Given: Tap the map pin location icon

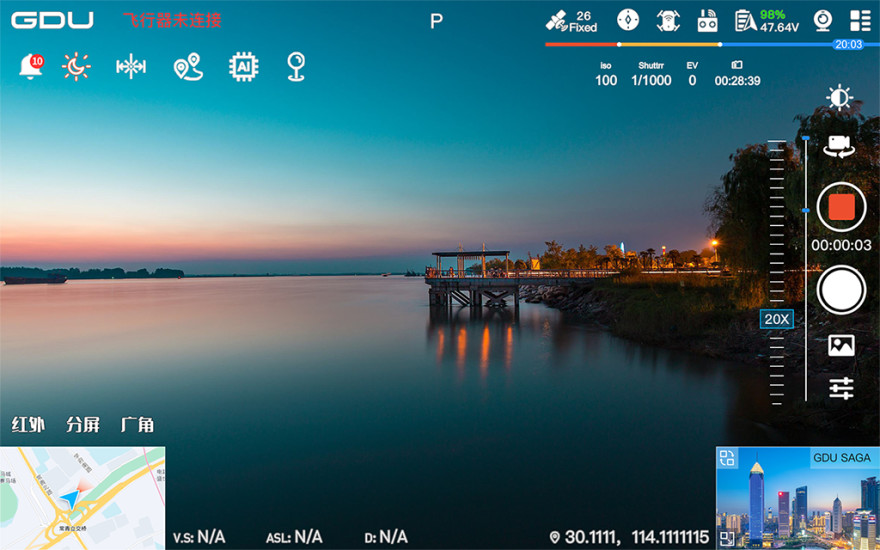Looking at the screenshot, I should tap(296, 67).
